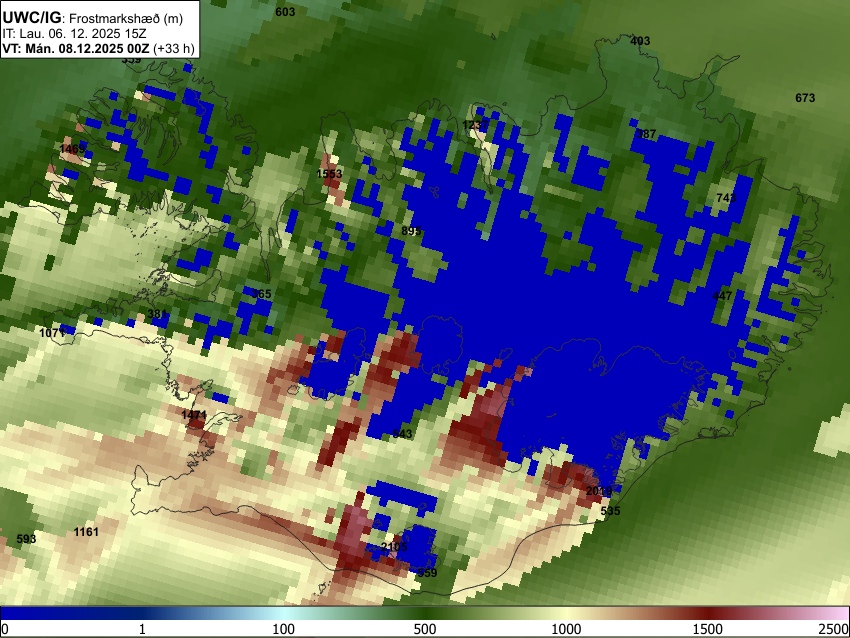Click the 1471 value on the map
This screenshot has height=638, width=850.
[x=194, y=415]
